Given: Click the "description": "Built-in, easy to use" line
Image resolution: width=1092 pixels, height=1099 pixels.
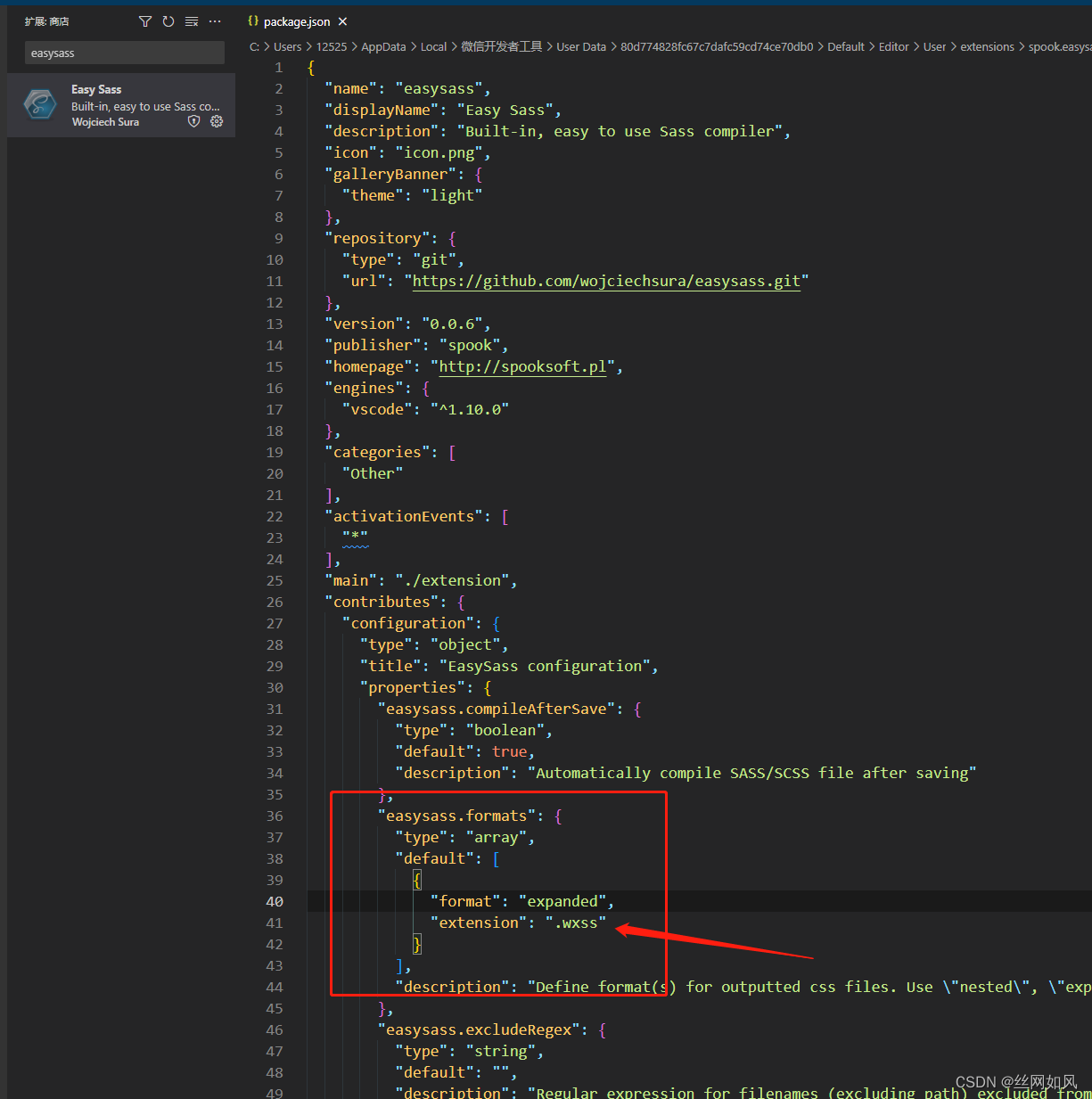Looking at the screenshot, I should (x=557, y=131).
